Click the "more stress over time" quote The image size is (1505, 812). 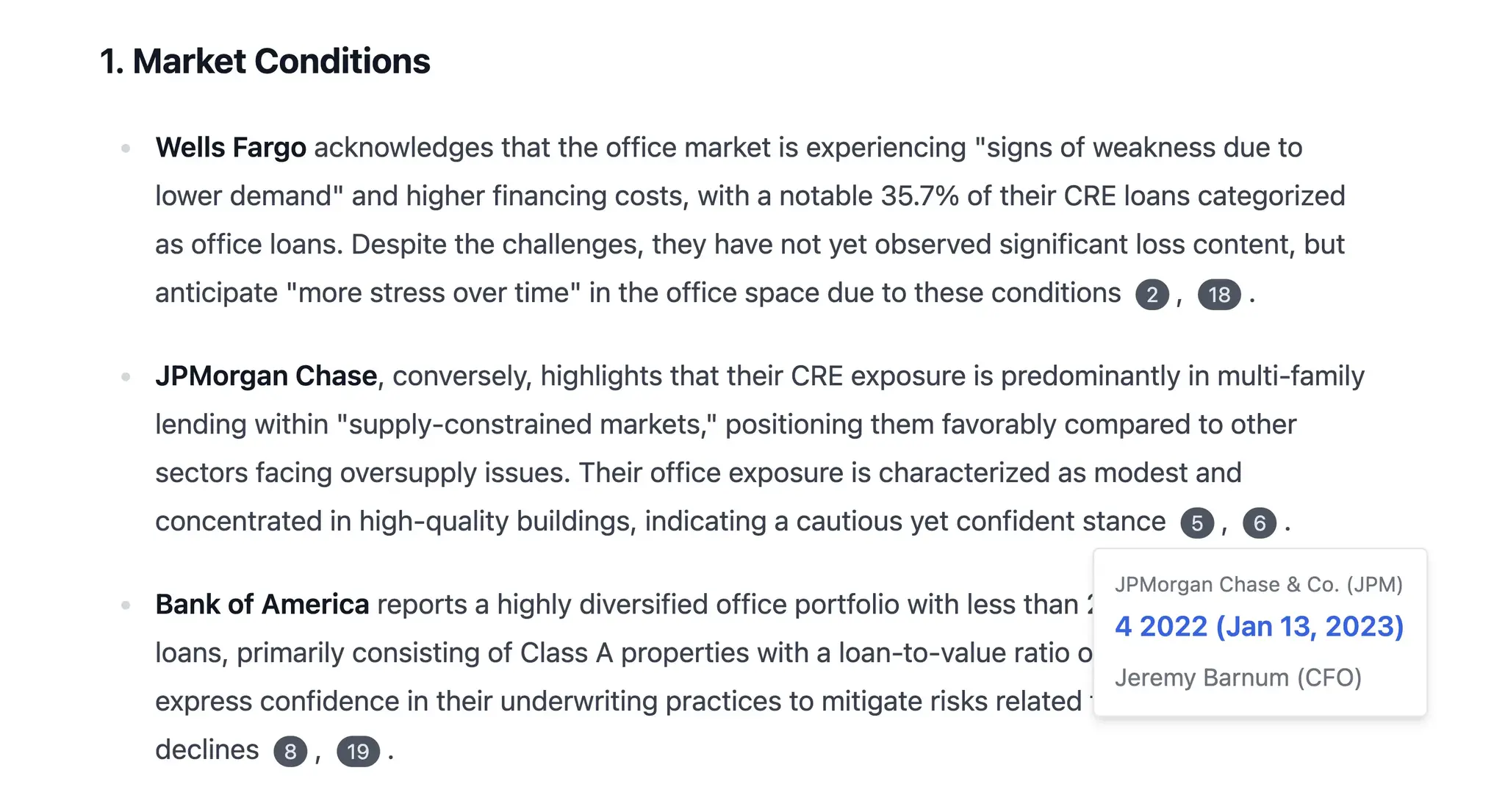[x=433, y=292]
